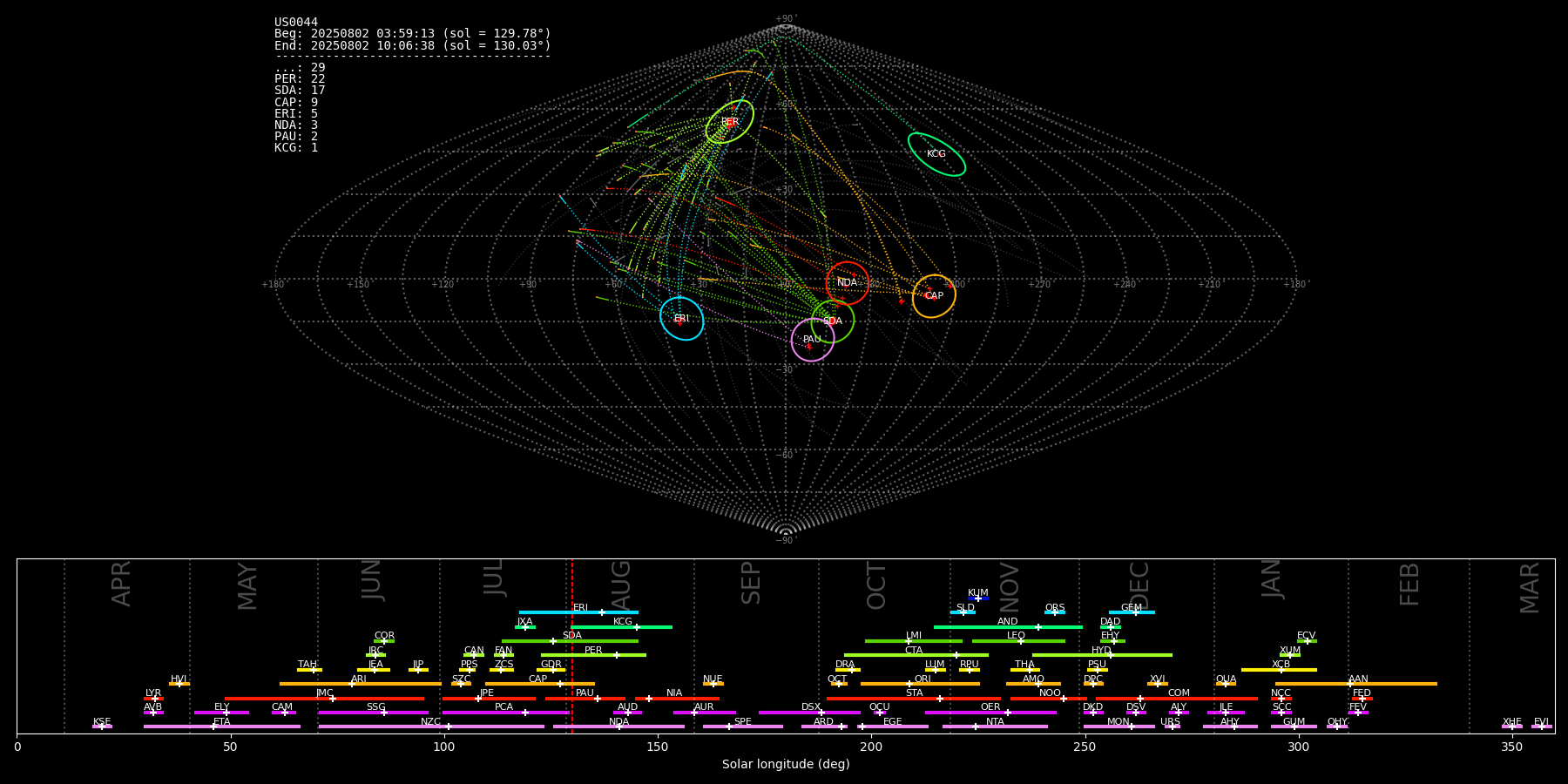Screen dimensions: 1568x784
Task: Select the KSE shower label in timeline
Action: (x=102, y=722)
